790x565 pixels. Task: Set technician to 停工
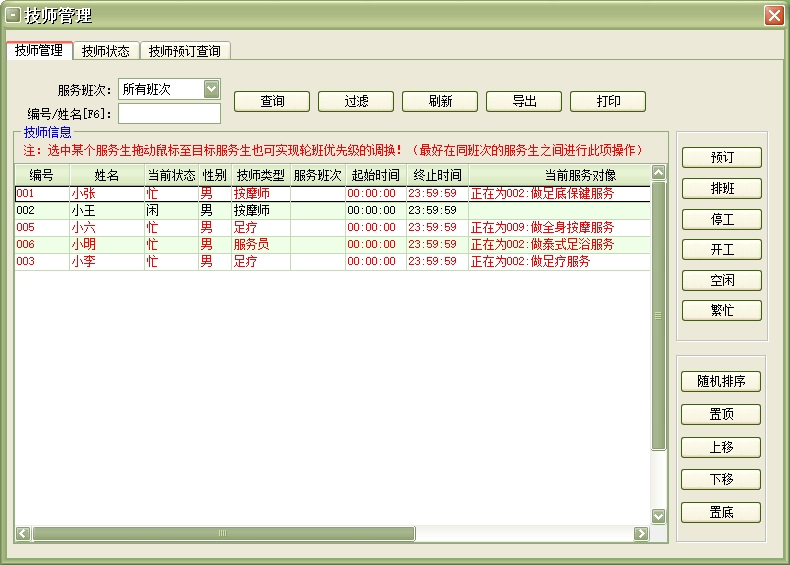[x=721, y=220]
